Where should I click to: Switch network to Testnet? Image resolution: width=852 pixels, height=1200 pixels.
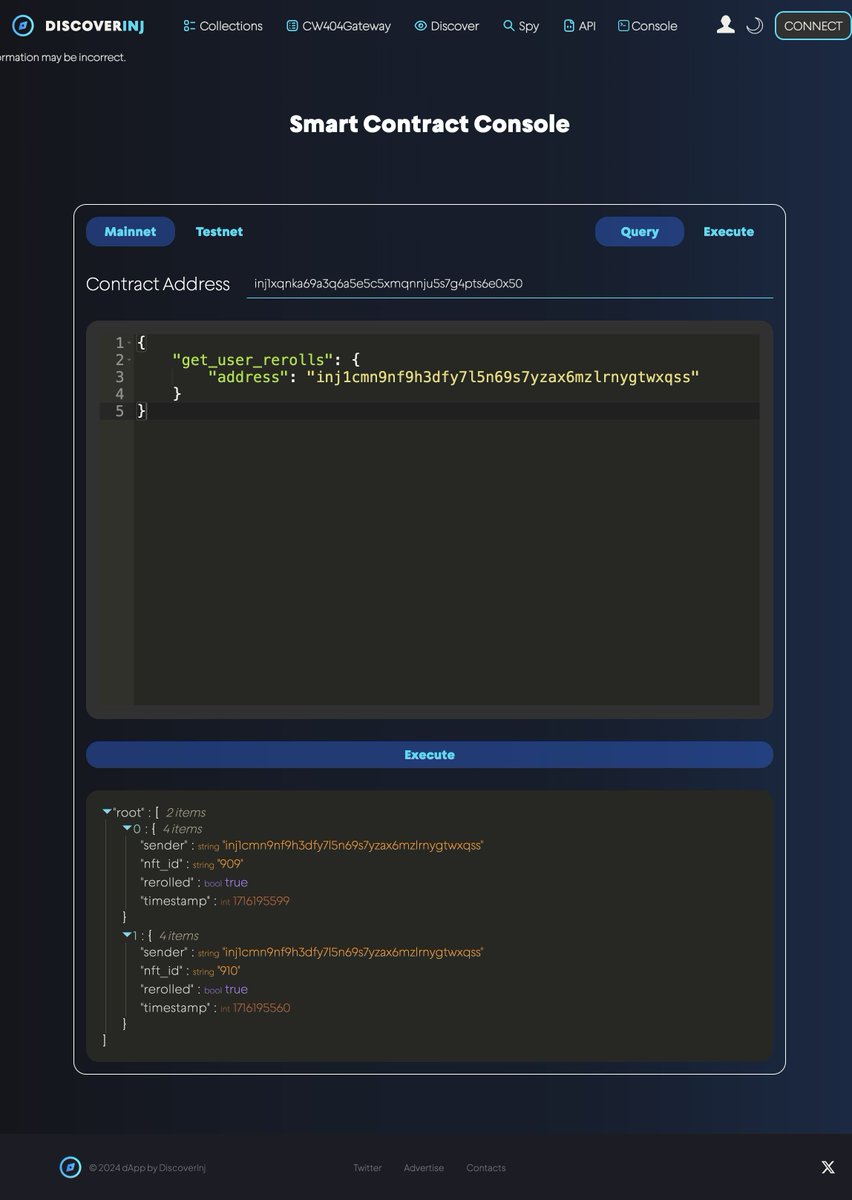click(x=219, y=231)
